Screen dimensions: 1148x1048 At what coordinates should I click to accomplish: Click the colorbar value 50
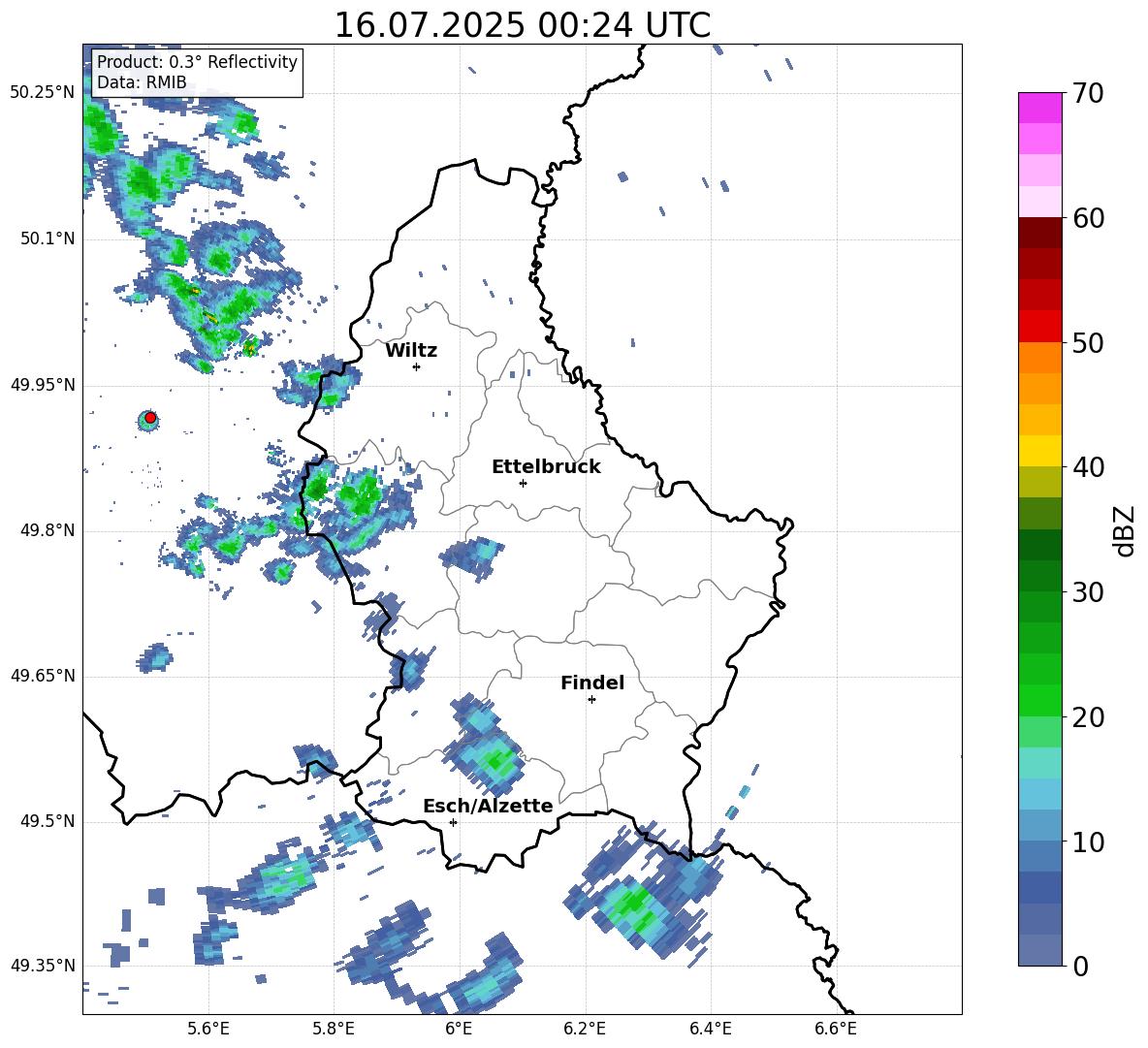pos(1088,343)
